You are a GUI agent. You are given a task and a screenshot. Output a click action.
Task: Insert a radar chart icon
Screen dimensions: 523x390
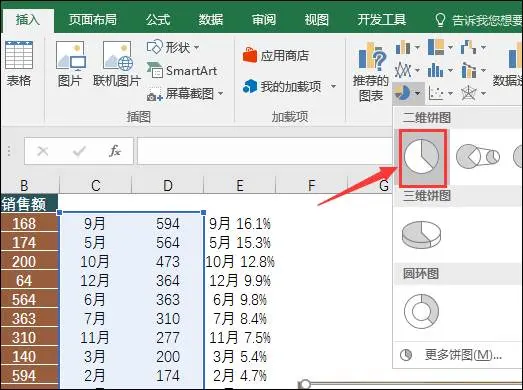coord(469,93)
